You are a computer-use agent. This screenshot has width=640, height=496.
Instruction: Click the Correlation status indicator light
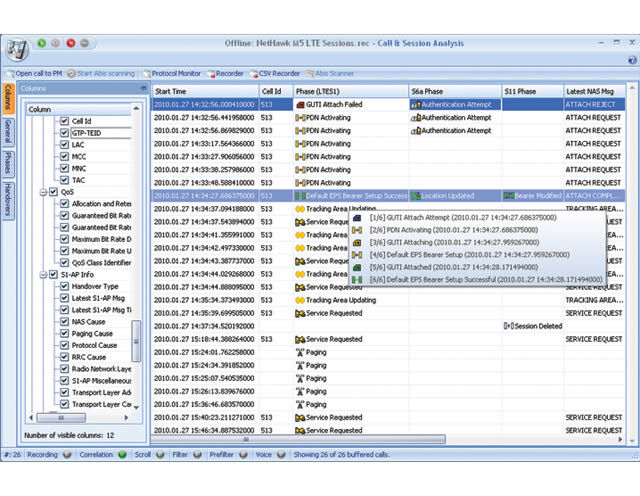122,455
